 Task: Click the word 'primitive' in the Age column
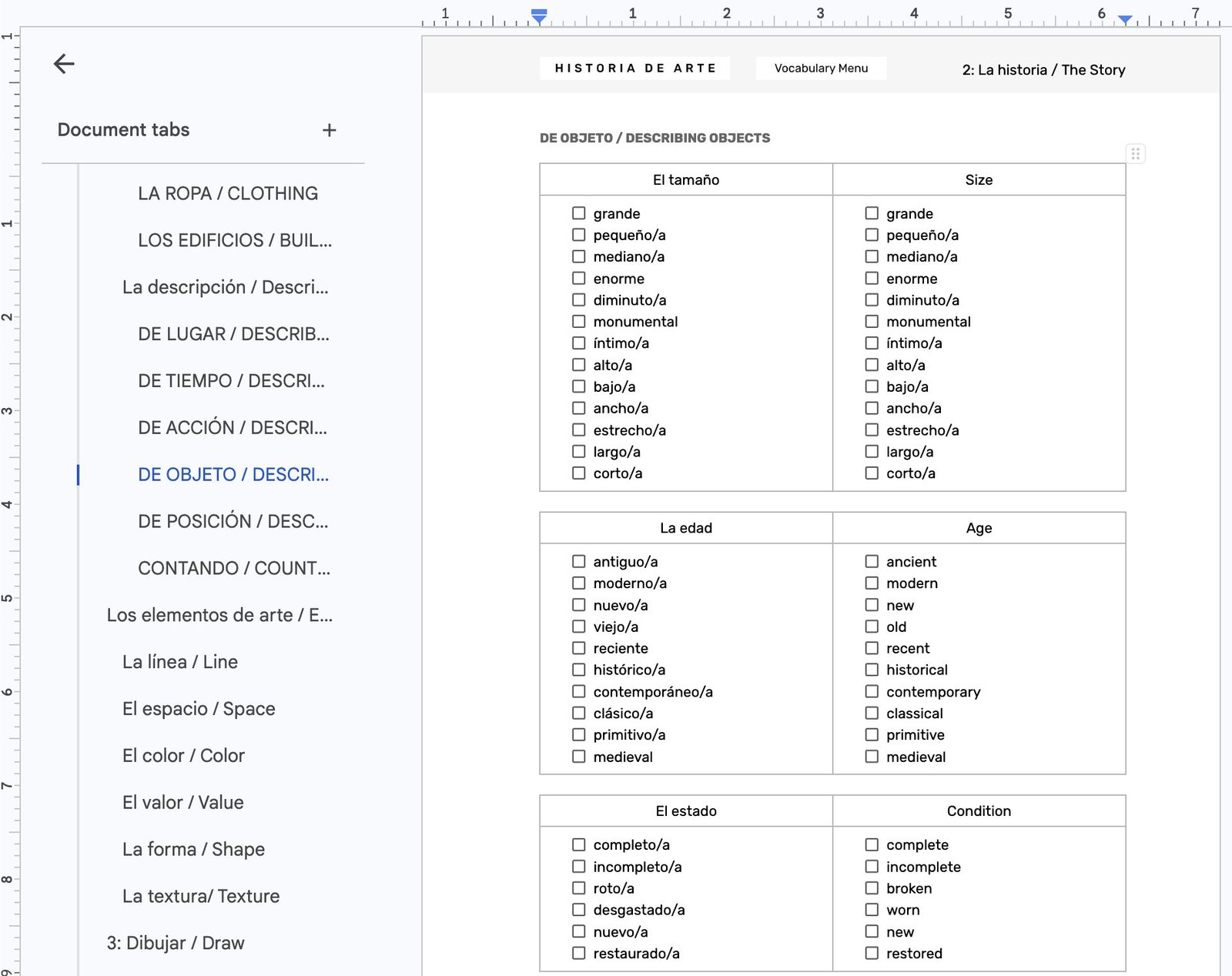[915, 735]
